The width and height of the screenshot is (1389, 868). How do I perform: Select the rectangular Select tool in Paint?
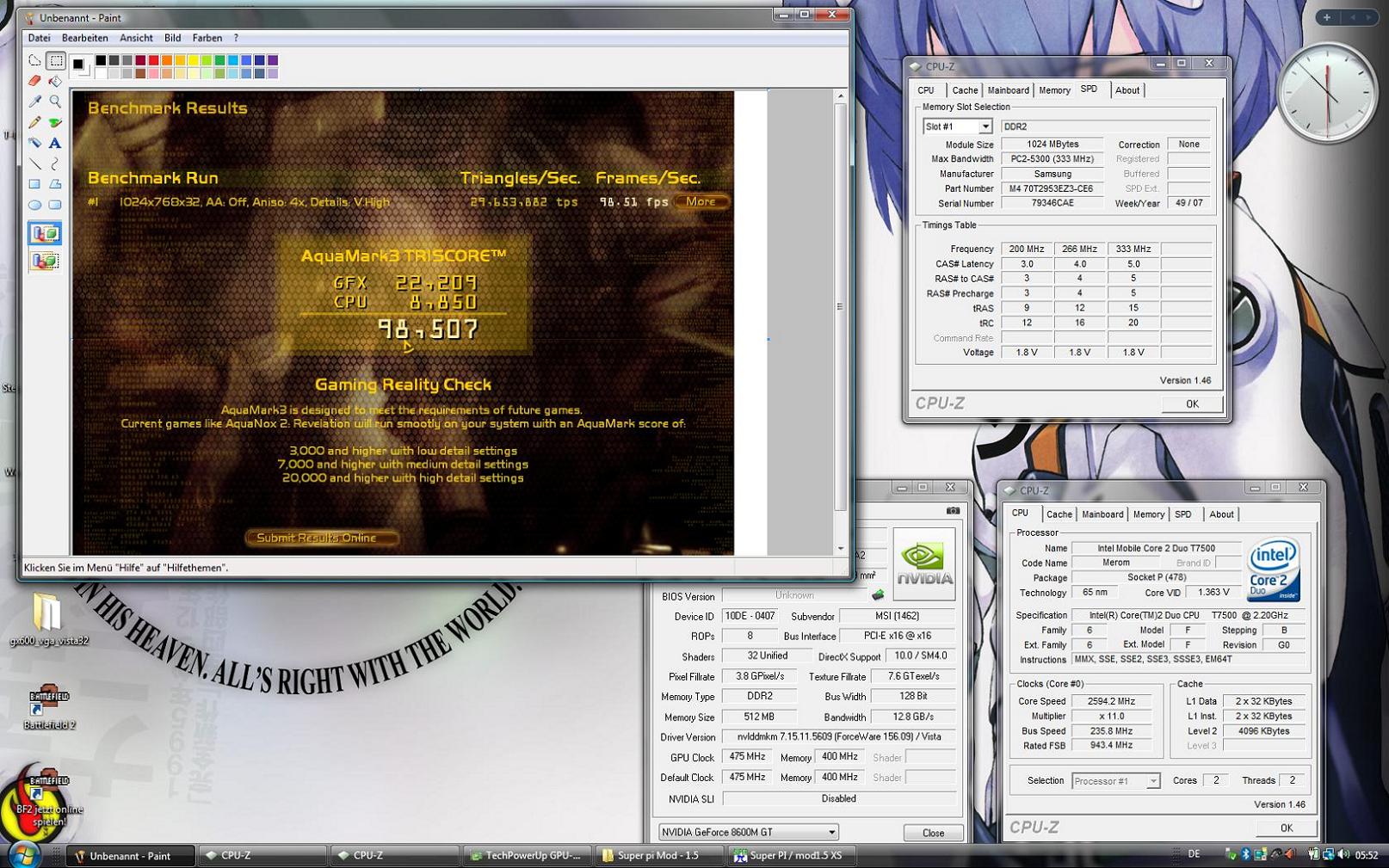coord(56,61)
